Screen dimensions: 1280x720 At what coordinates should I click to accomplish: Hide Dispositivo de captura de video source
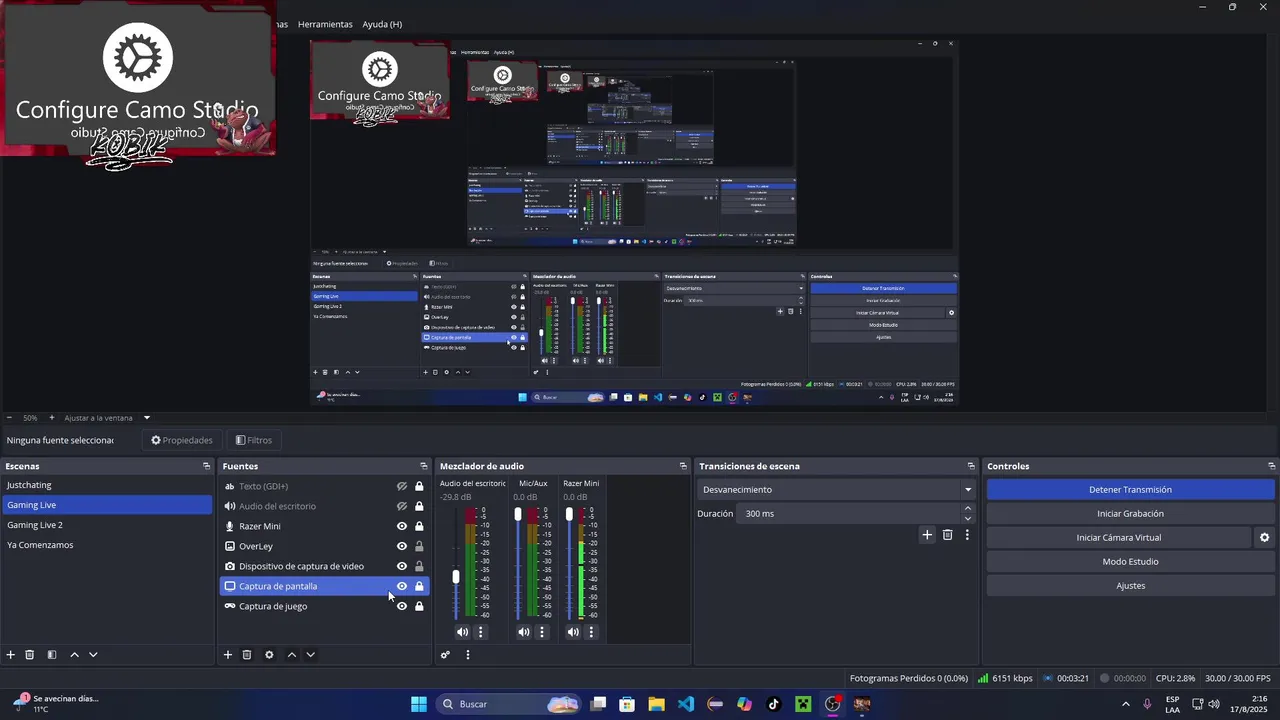pos(402,566)
